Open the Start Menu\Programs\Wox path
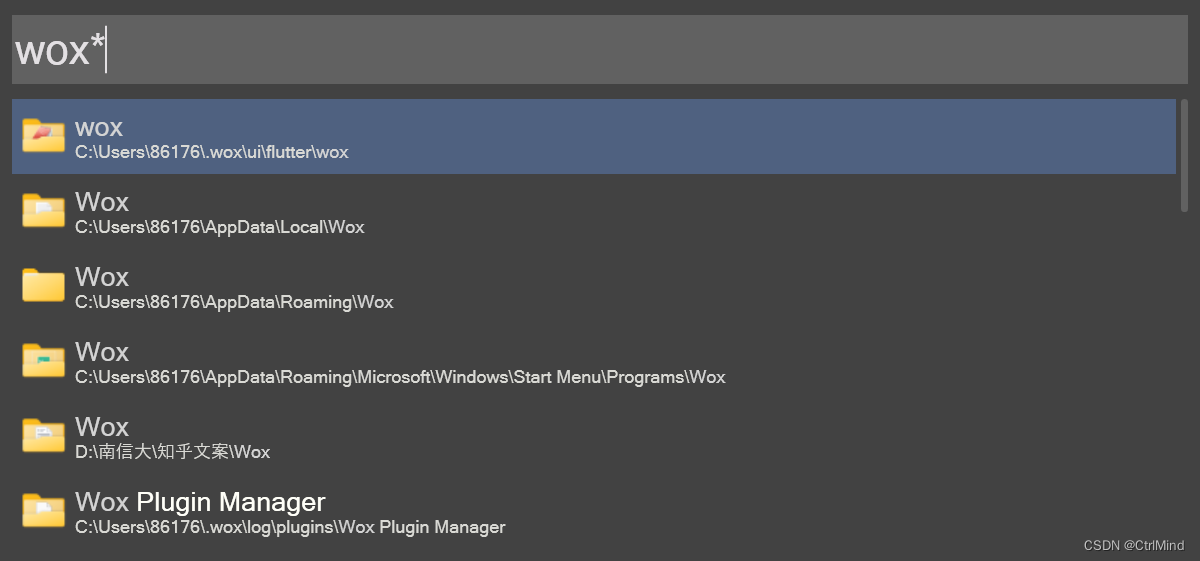Viewport: 1200px width, 561px height. point(400,378)
